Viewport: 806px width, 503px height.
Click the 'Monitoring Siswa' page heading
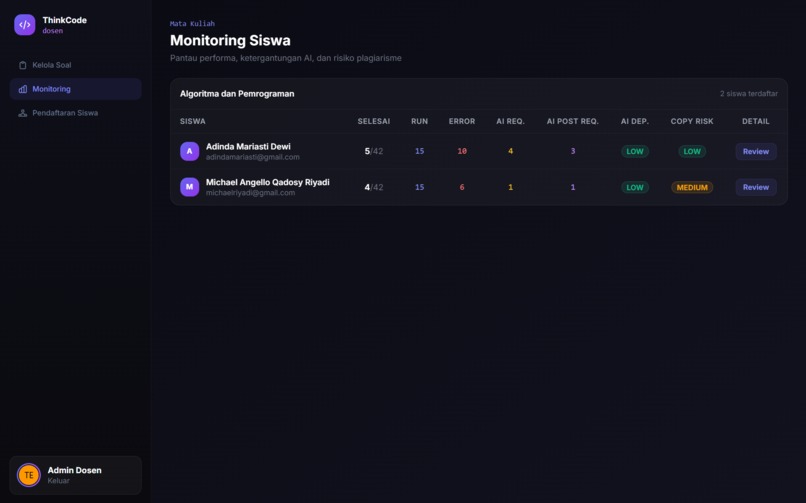[230, 40]
